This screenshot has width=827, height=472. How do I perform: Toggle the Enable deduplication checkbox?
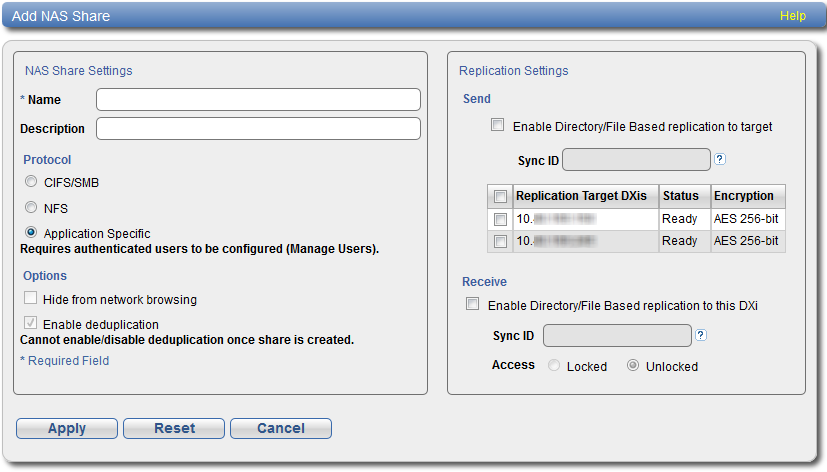(x=31, y=324)
